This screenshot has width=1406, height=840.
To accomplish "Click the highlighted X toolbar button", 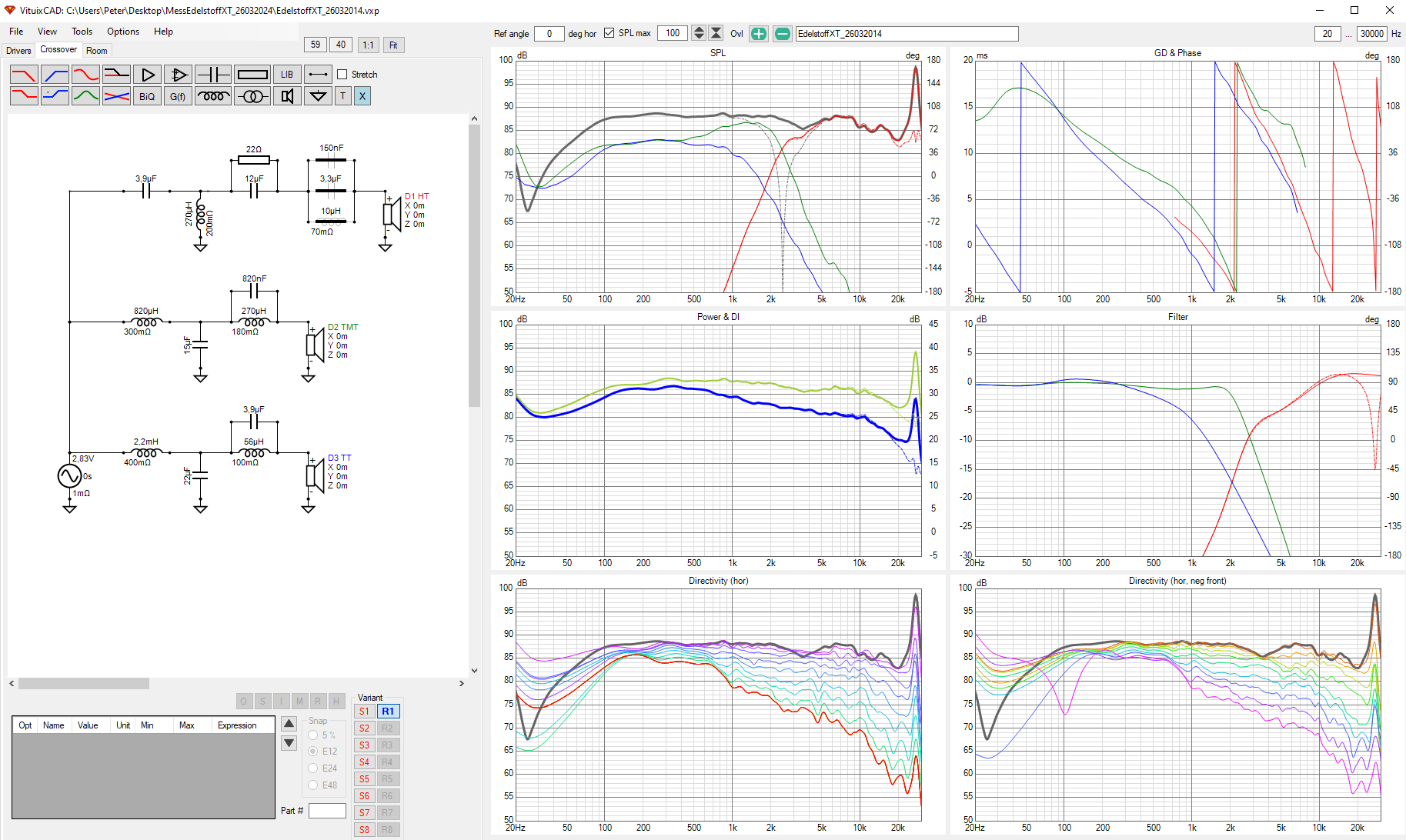I will 362,96.
